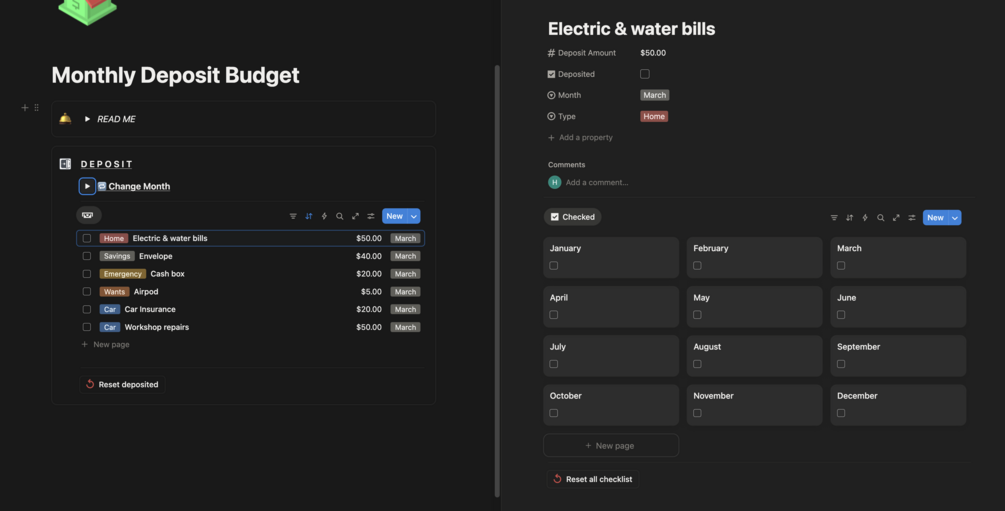Expand the READ ME toggle
The width and height of the screenshot is (1005, 511).
(x=88, y=119)
